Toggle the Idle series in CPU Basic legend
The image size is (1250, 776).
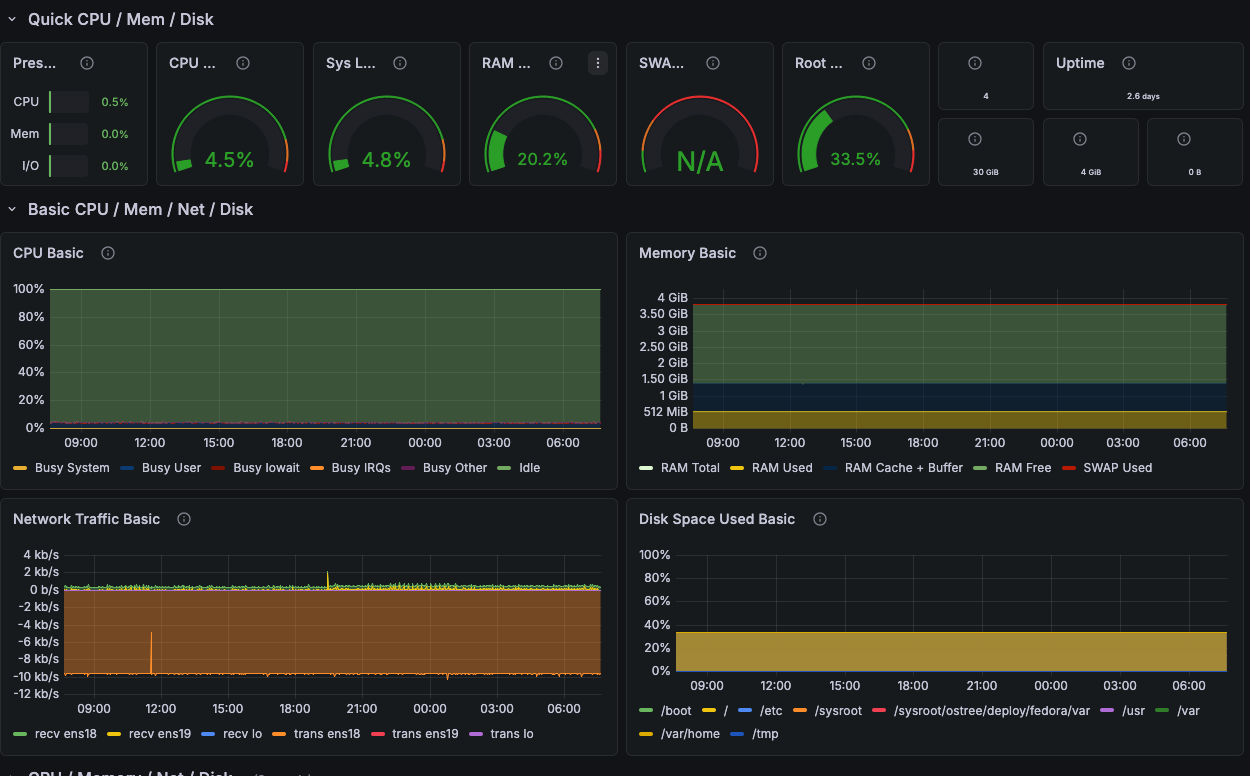[x=529, y=468]
